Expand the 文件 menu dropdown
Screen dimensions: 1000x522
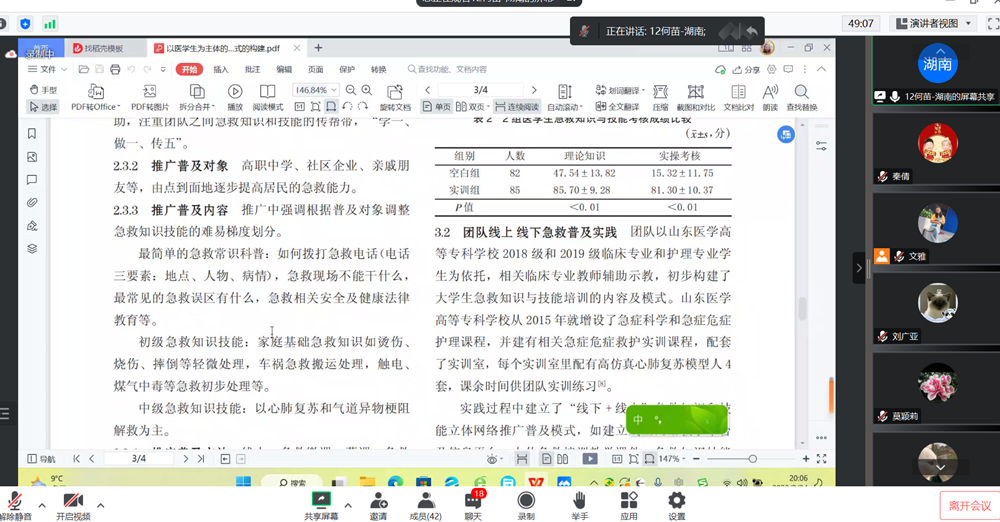(47, 69)
